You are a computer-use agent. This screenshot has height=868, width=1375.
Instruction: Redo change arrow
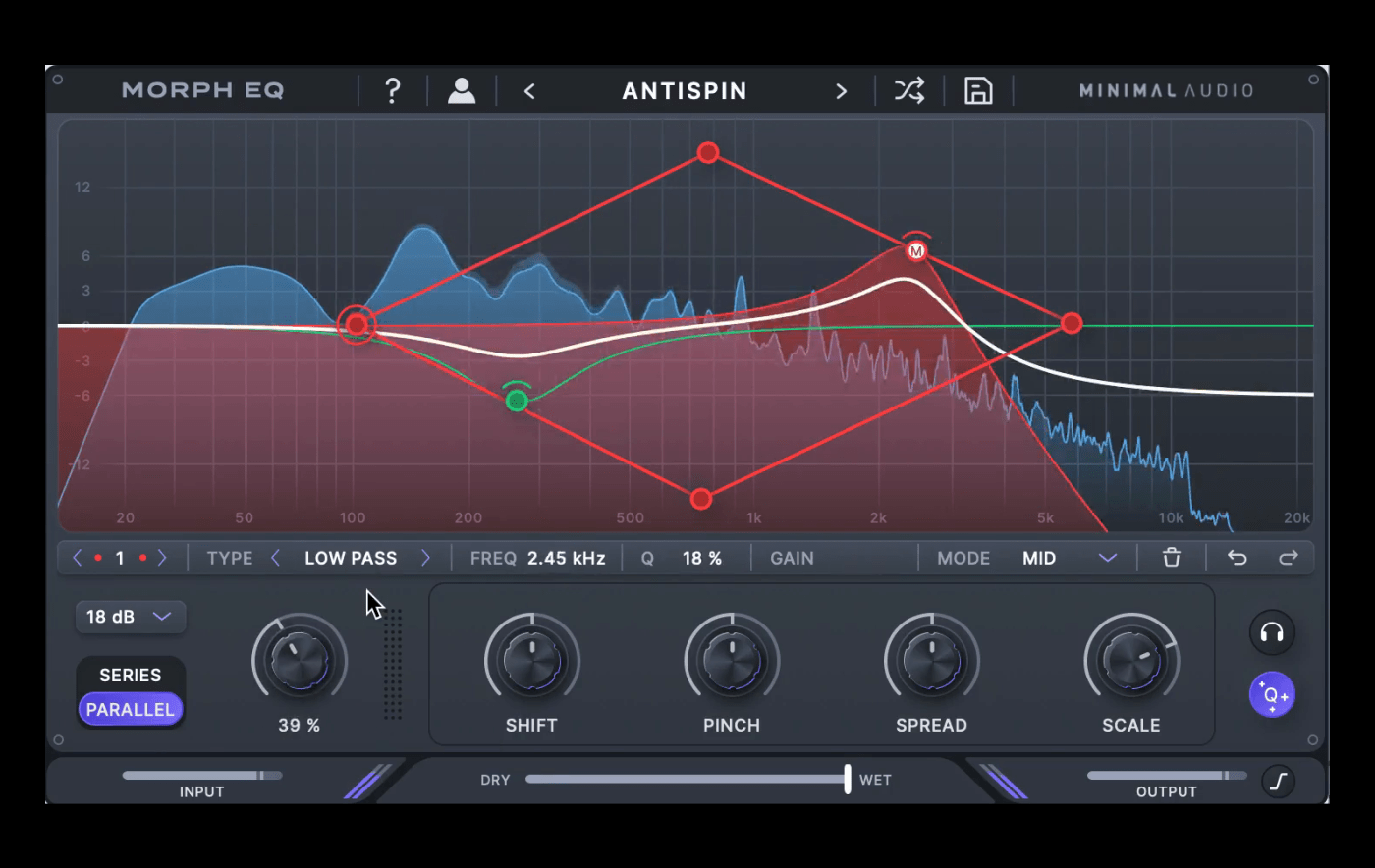click(x=1289, y=558)
